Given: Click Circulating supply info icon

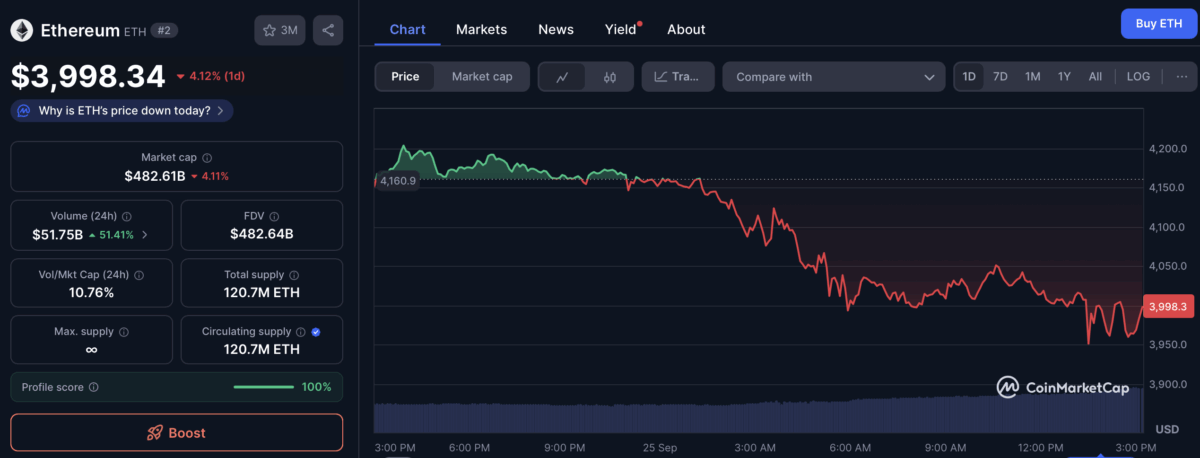Looking at the screenshot, I should pos(300,332).
